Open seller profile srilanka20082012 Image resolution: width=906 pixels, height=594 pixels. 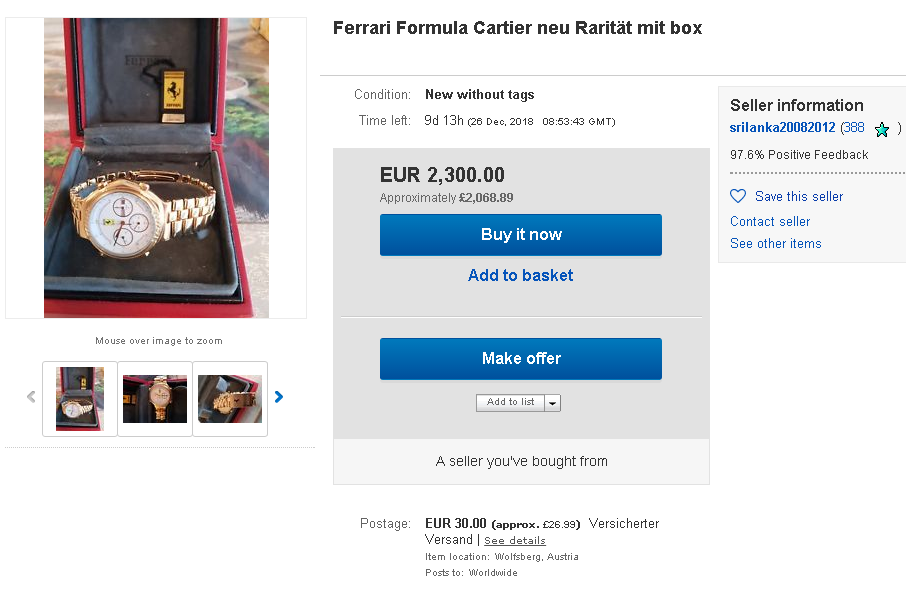[x=782, y=128]
